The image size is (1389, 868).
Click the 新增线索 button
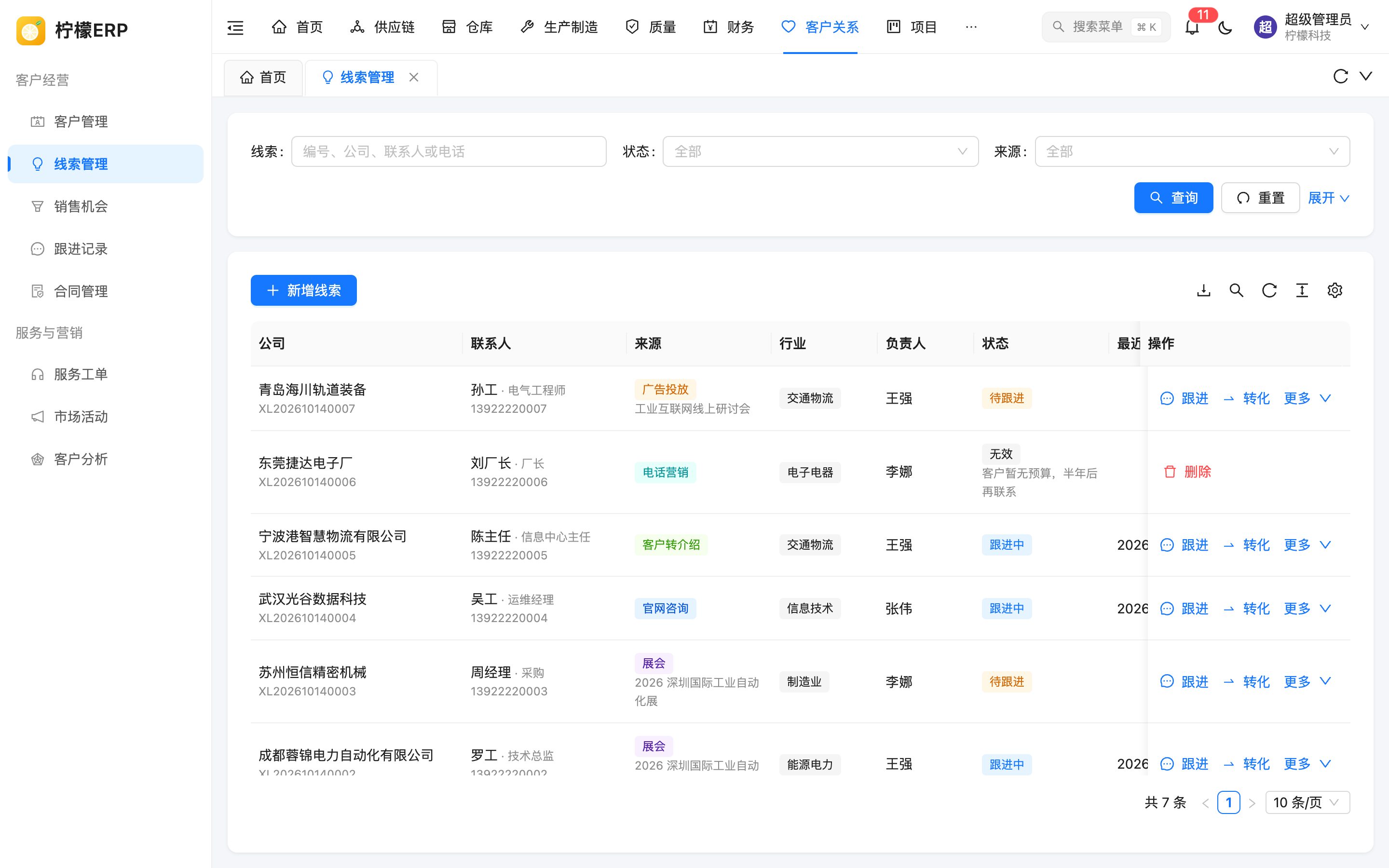tap(304, 290)
